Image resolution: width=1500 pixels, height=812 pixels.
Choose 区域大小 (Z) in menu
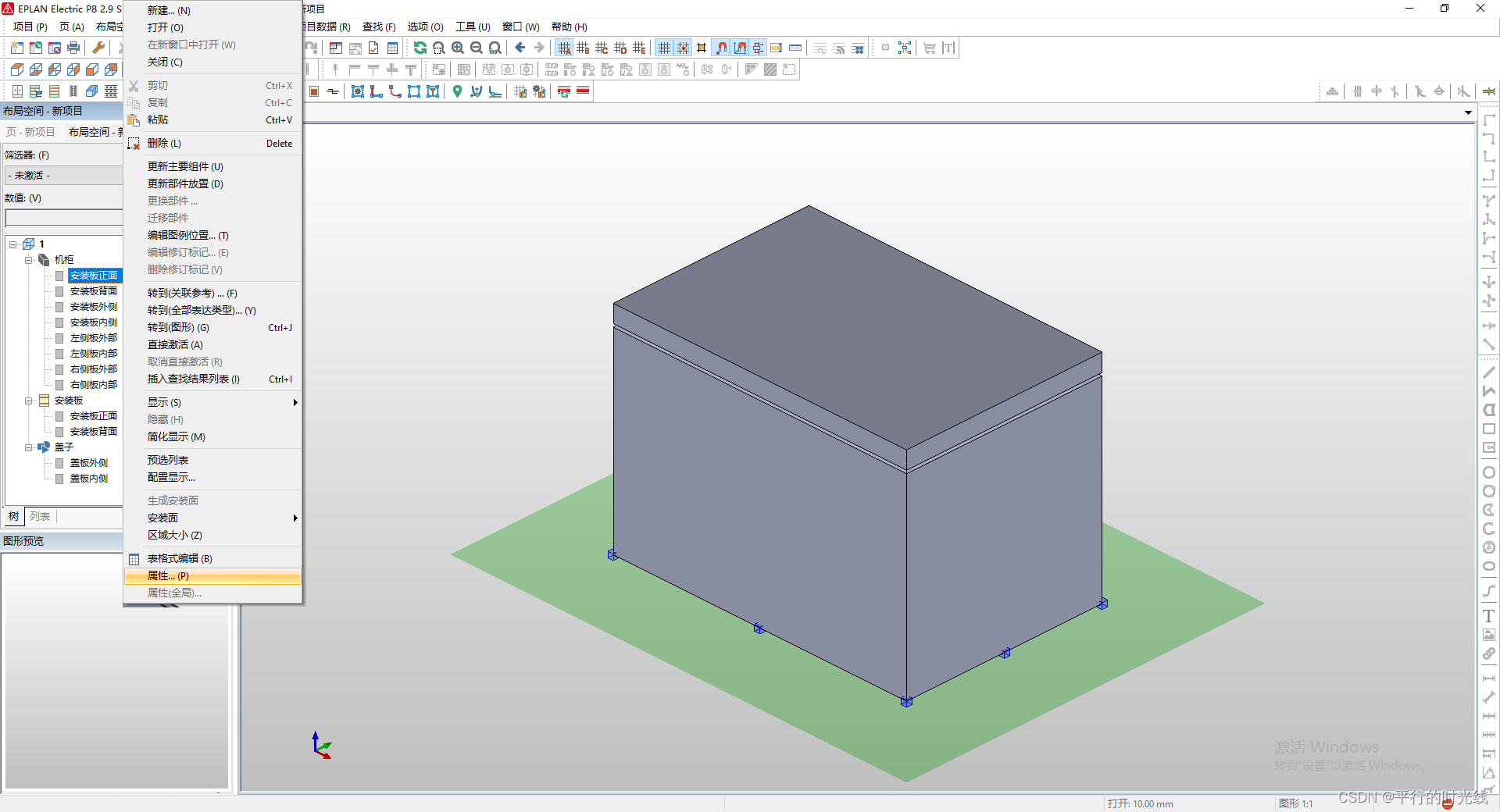click(212, 535)
